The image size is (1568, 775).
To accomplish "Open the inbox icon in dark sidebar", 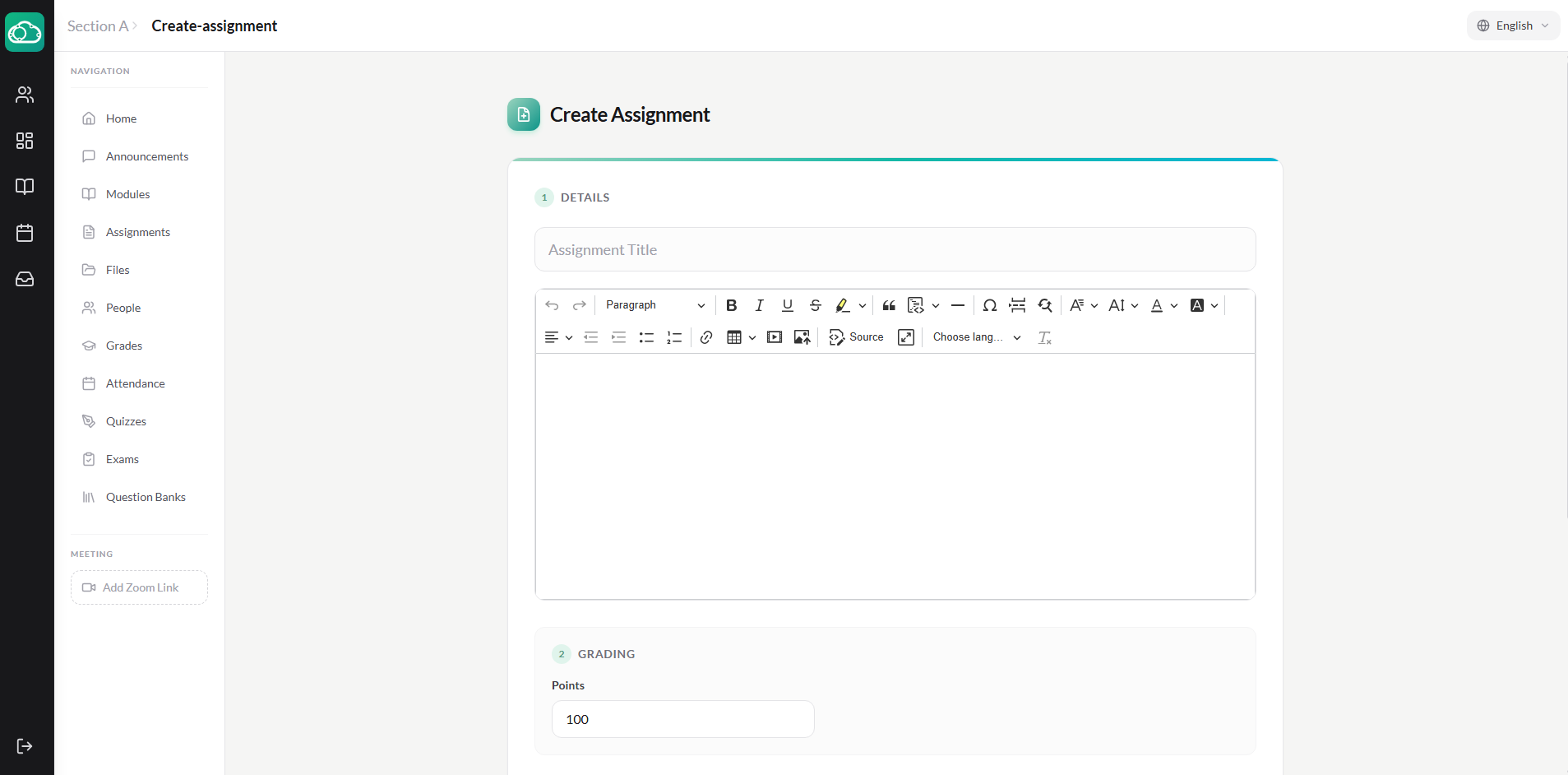I will point(25,279).
